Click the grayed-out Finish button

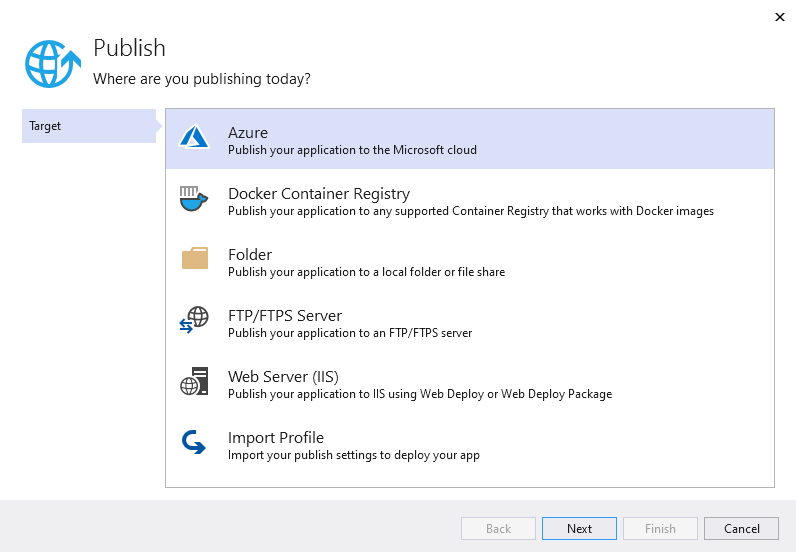660,528
